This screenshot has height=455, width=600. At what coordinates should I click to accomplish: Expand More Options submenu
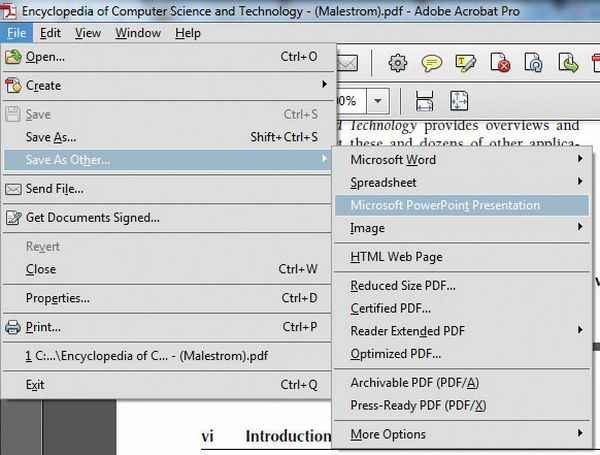click(x=462, y=434)
